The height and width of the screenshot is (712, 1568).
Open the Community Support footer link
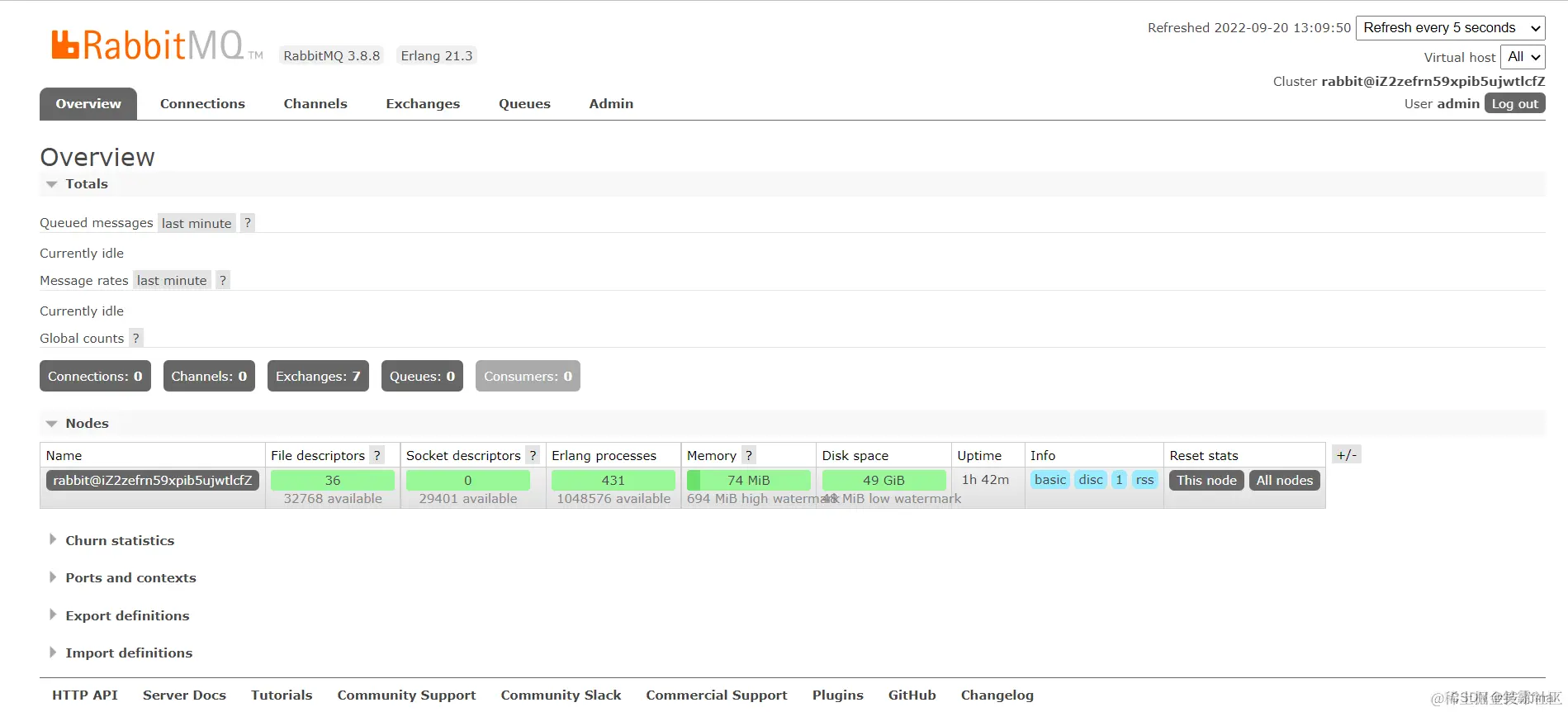406,695
